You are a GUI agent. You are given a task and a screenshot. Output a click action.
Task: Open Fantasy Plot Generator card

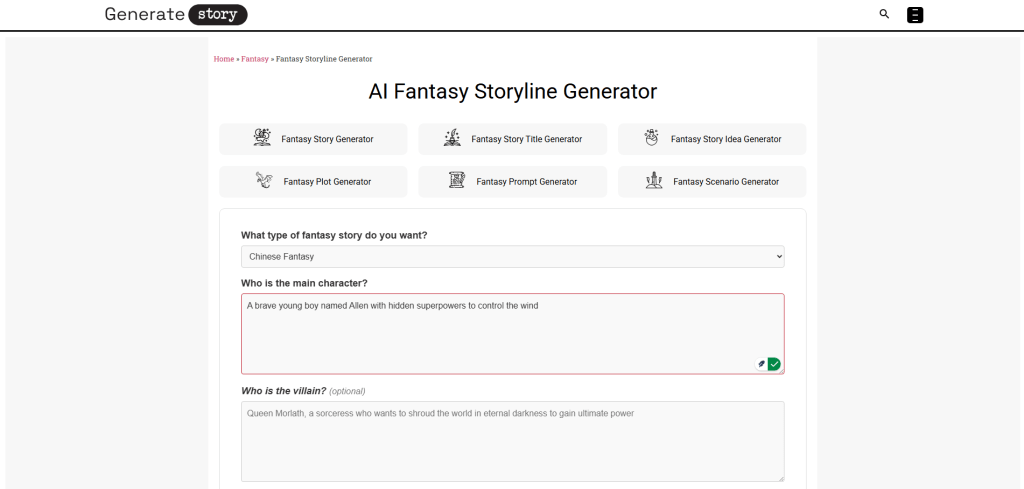tap(313, 181)
